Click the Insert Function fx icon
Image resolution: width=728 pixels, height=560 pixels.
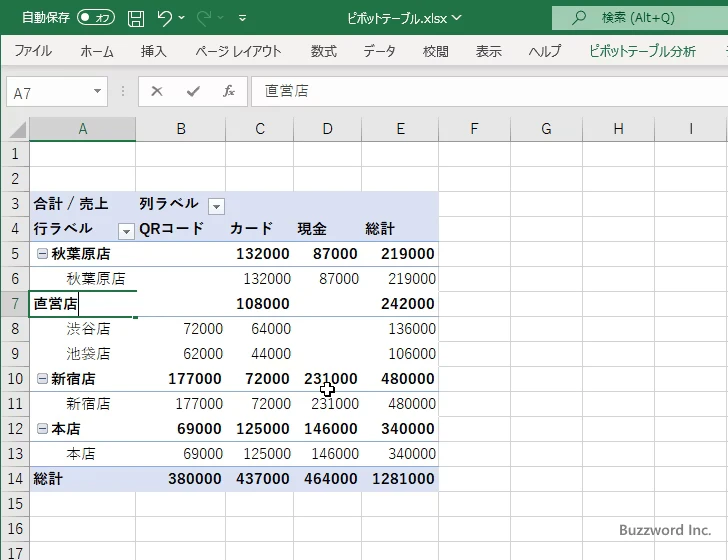pos(229,91)
